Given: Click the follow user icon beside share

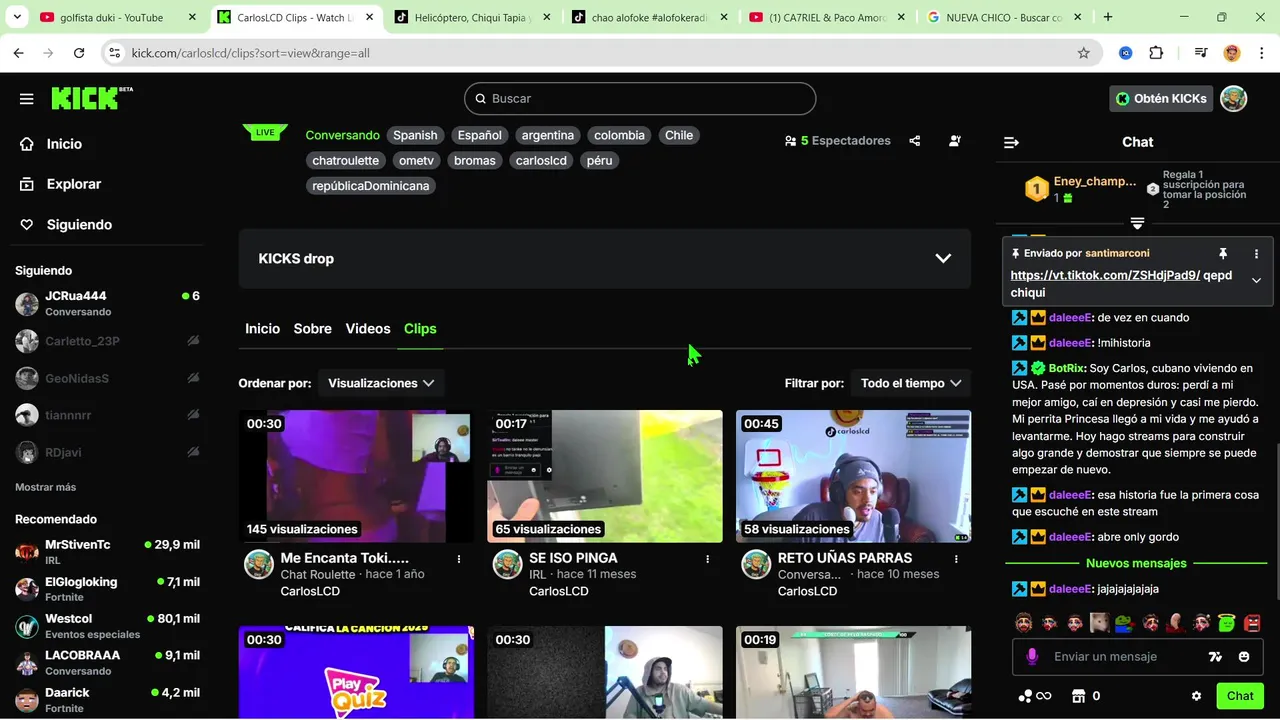Looking at the screenshot, I should [x=955, y=141].
